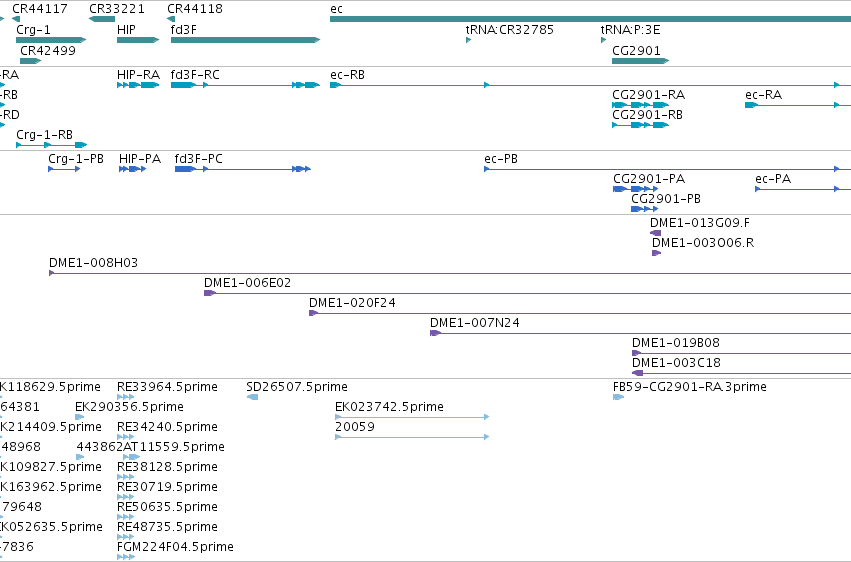Click the fd3F gene bar
Screen dimensions: 851x562
click(245, 40)
